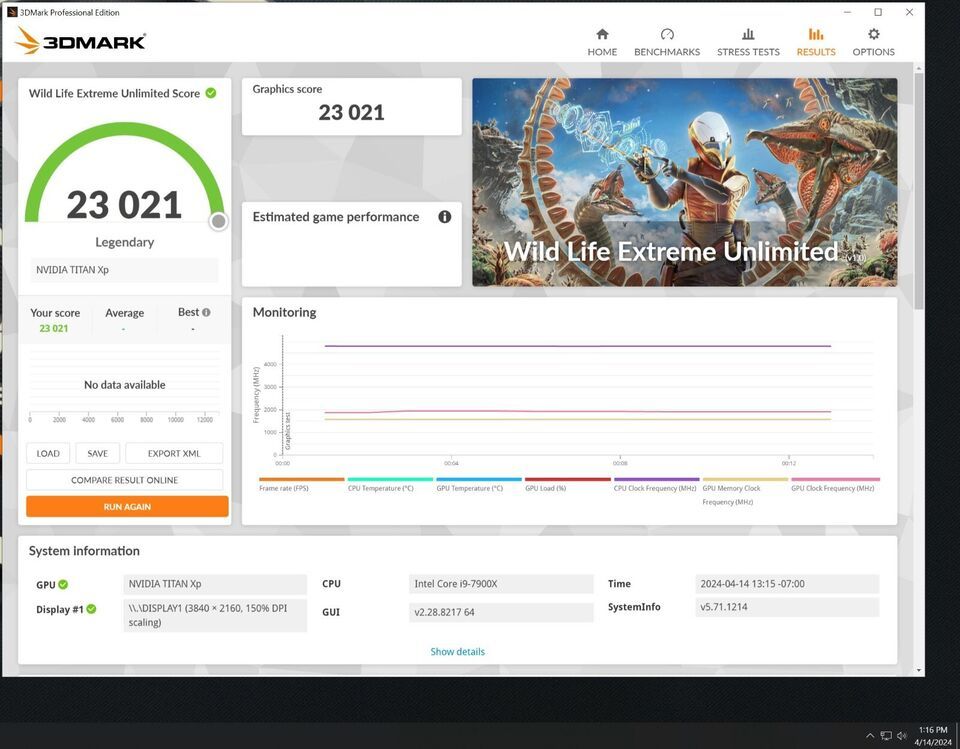Image resolution: width=960 pixels, height=749 pixels.
Task: Toggle GPU Temperature legend series
Action: 479,484
